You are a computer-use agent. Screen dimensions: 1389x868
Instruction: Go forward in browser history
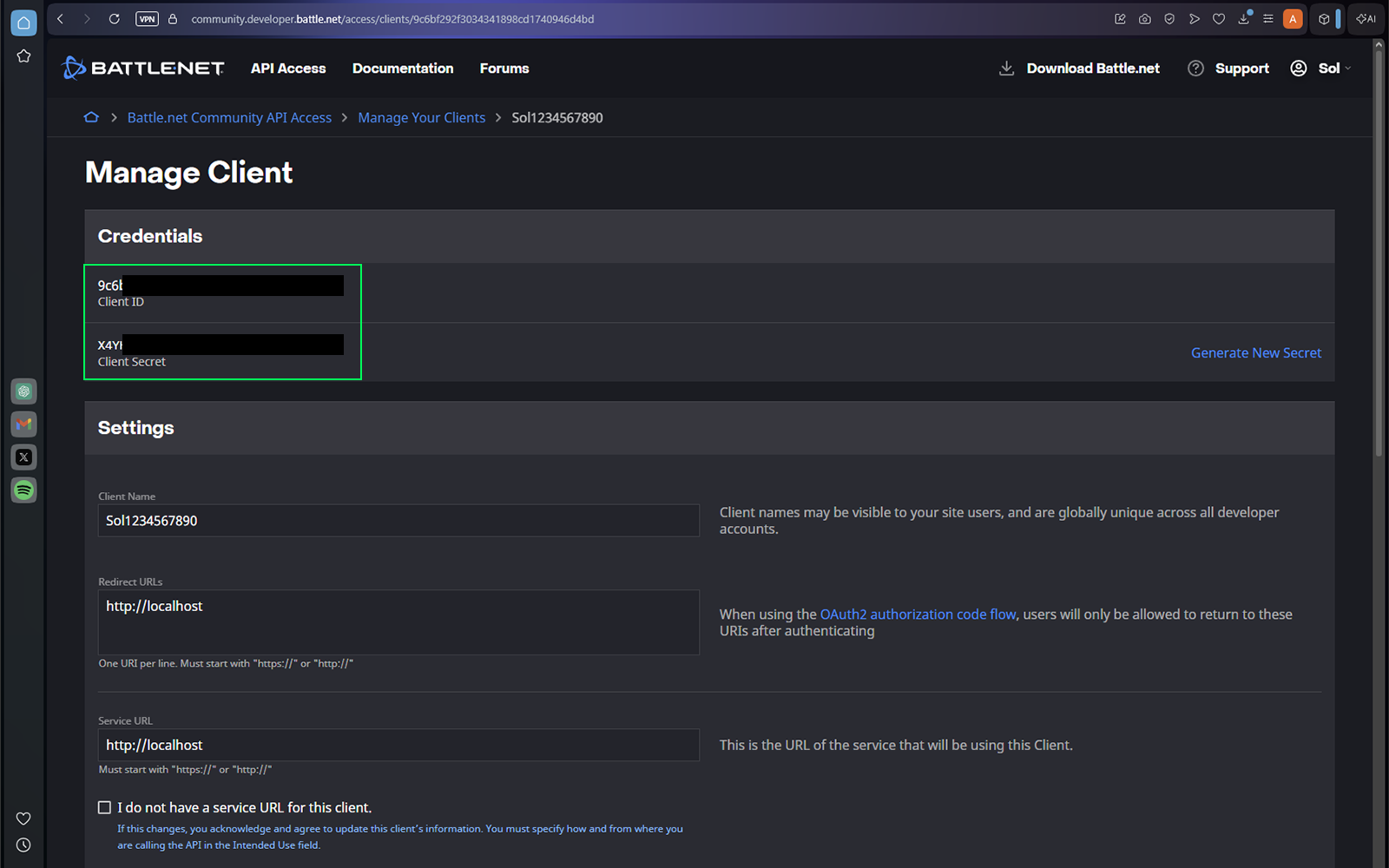(x=87, y=19)
